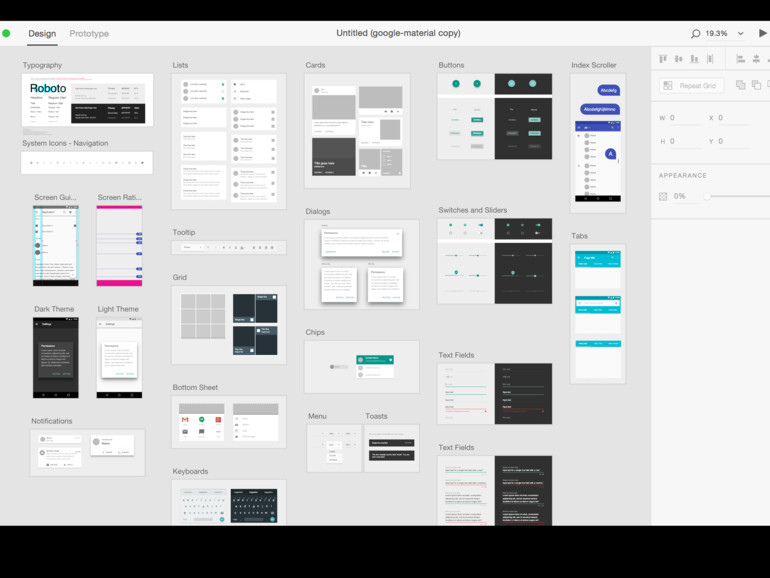Screen dimensions: 770x578
Task: Click the Y position input field
Action: tap(734, 141)
